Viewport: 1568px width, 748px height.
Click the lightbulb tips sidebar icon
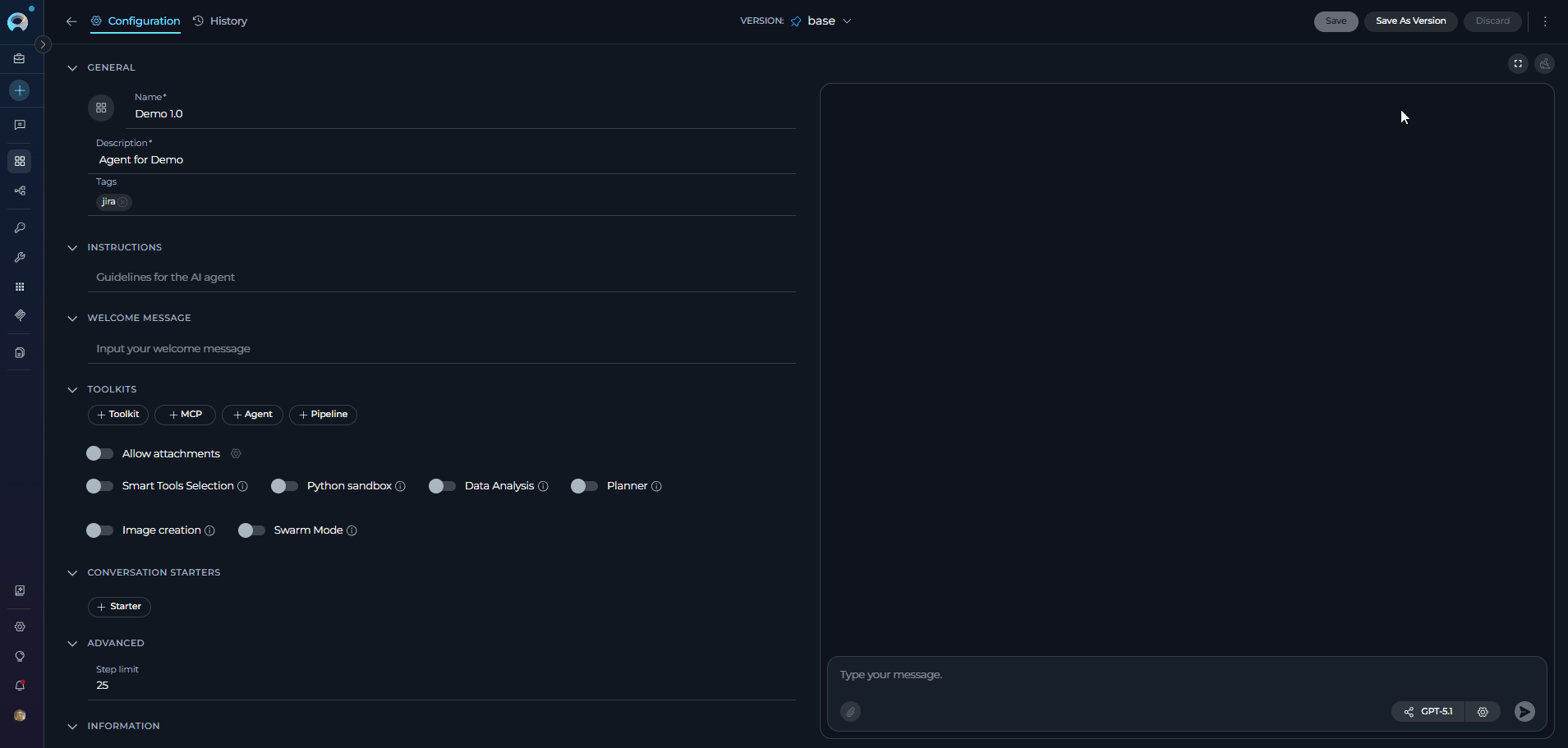(20, 656)
